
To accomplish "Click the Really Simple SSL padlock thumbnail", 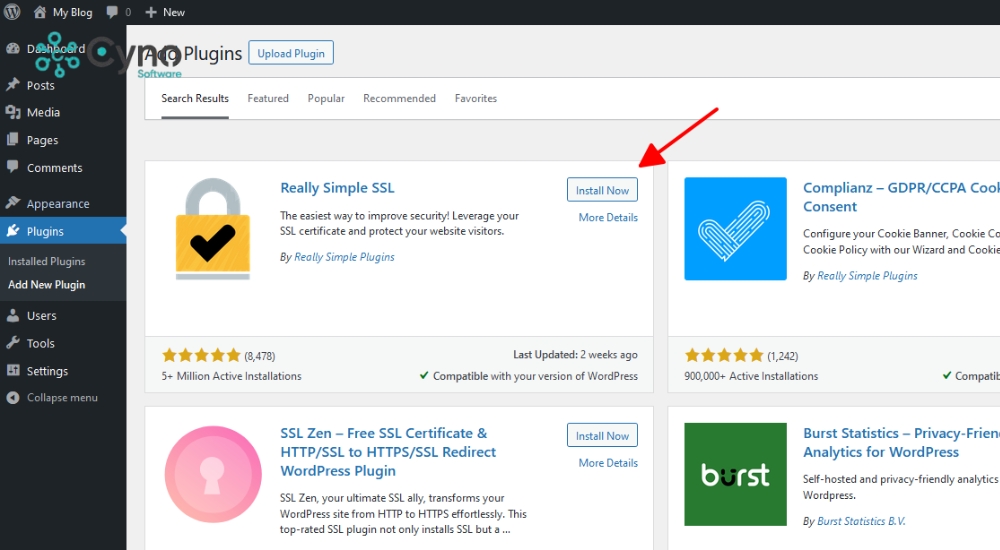I will click(212, 228).
